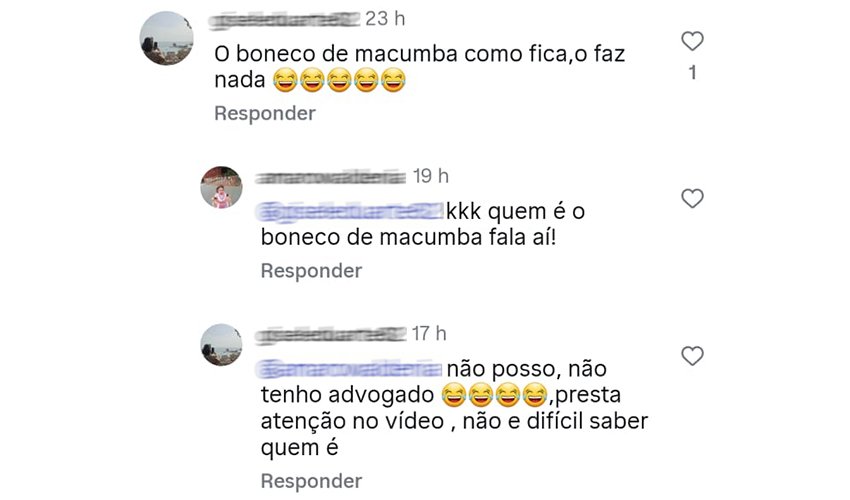Image resolution: width=850 pixels, height=500 pixels.
Task: Open profile picture of the 23 h commenter
Action: [166, 39]
